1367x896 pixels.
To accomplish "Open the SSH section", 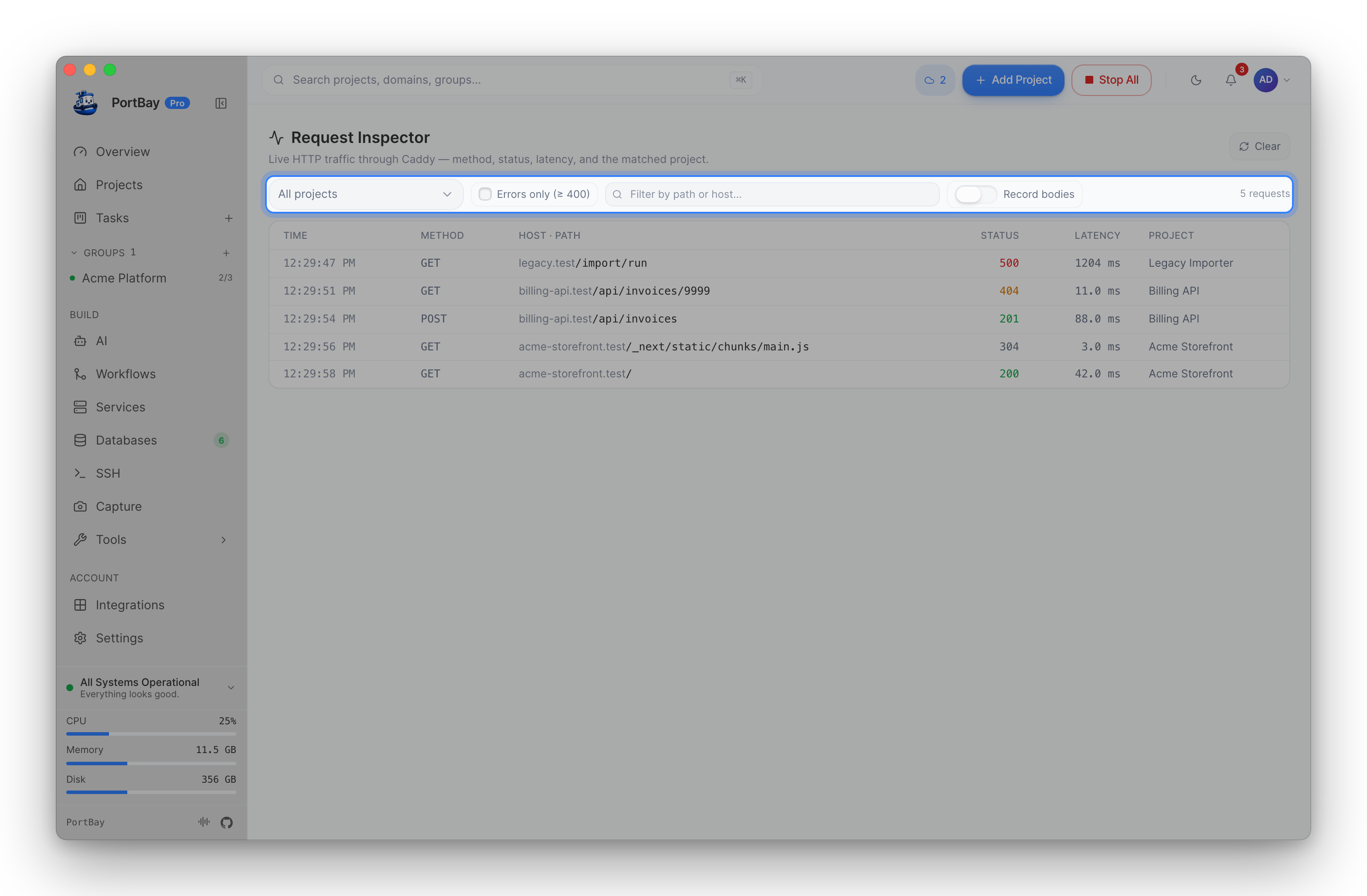I will pos(152,473).
